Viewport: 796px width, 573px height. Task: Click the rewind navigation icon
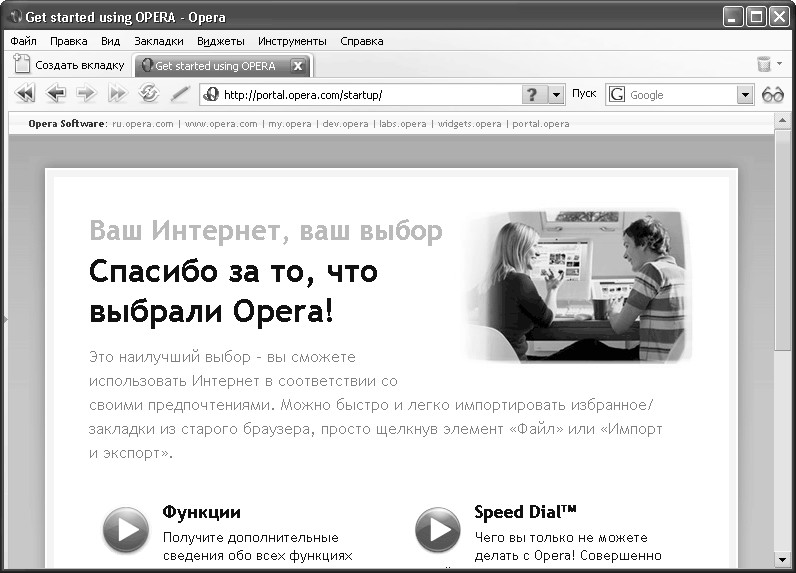tap(25, 94)
